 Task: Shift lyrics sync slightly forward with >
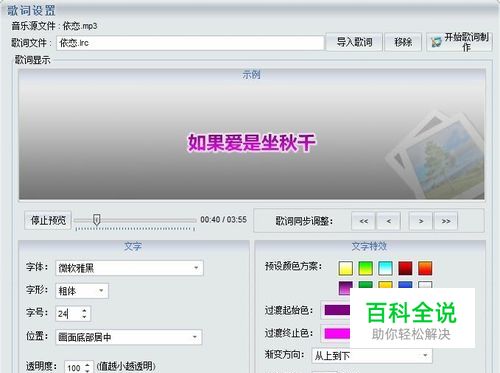tap(421, 221)
